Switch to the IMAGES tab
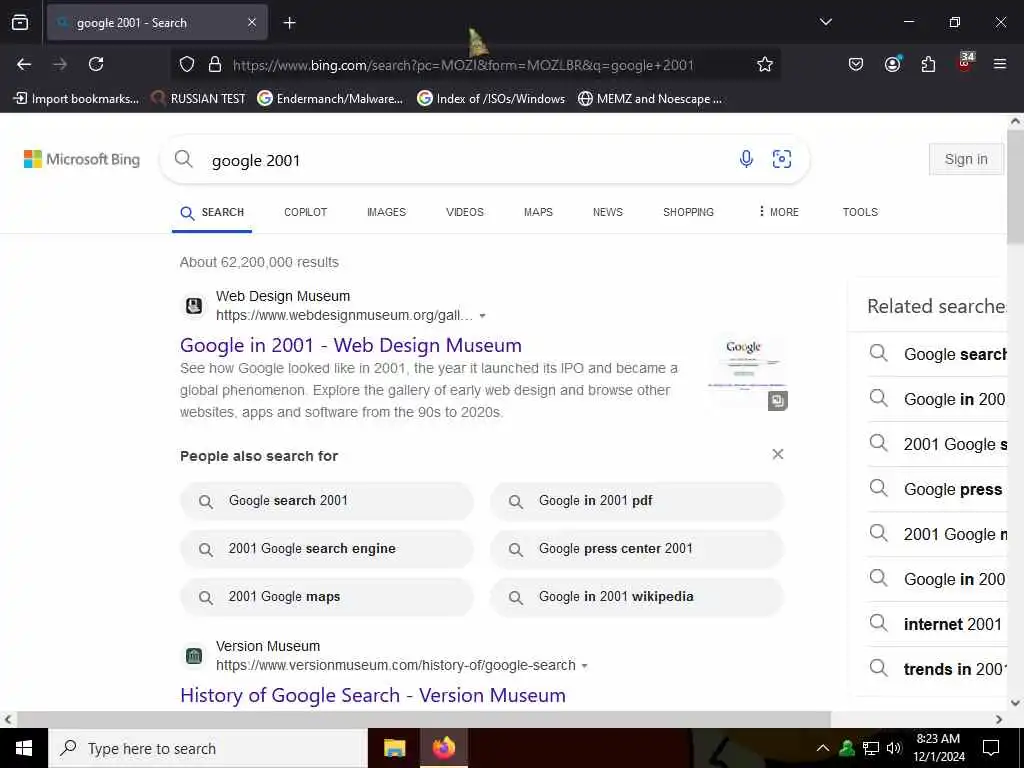 pos(387,212)
